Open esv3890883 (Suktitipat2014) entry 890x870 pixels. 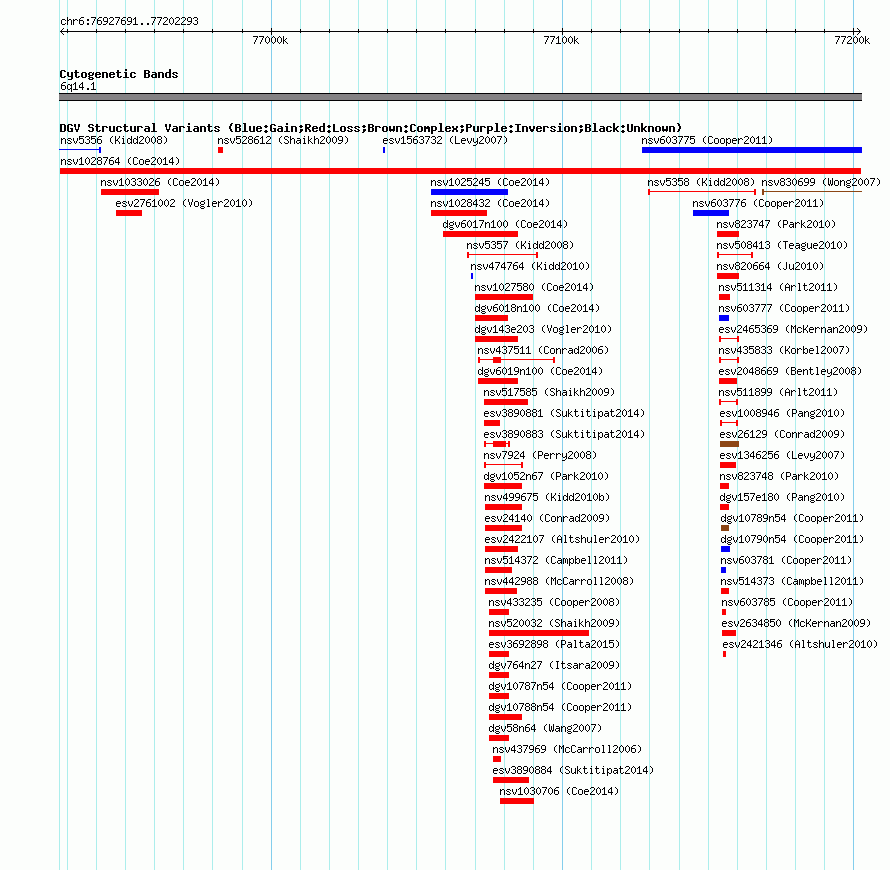coord(564,434)
